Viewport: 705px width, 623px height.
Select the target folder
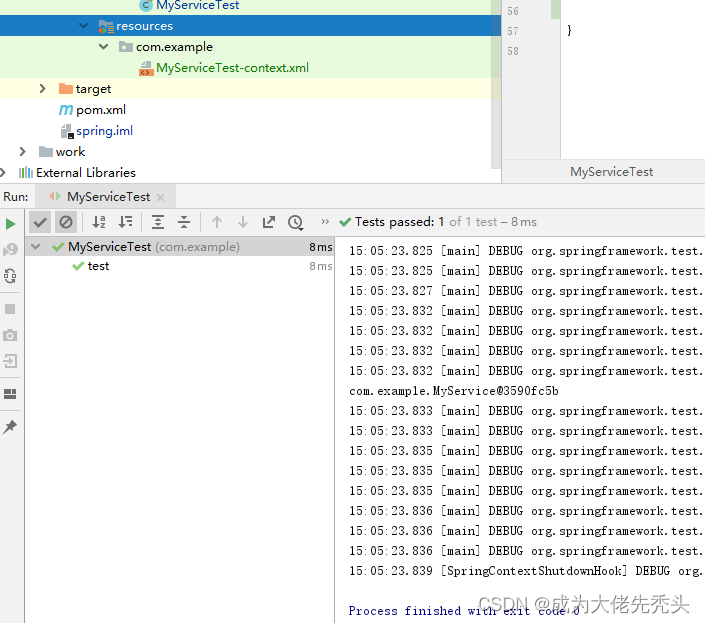coord(93,89)
